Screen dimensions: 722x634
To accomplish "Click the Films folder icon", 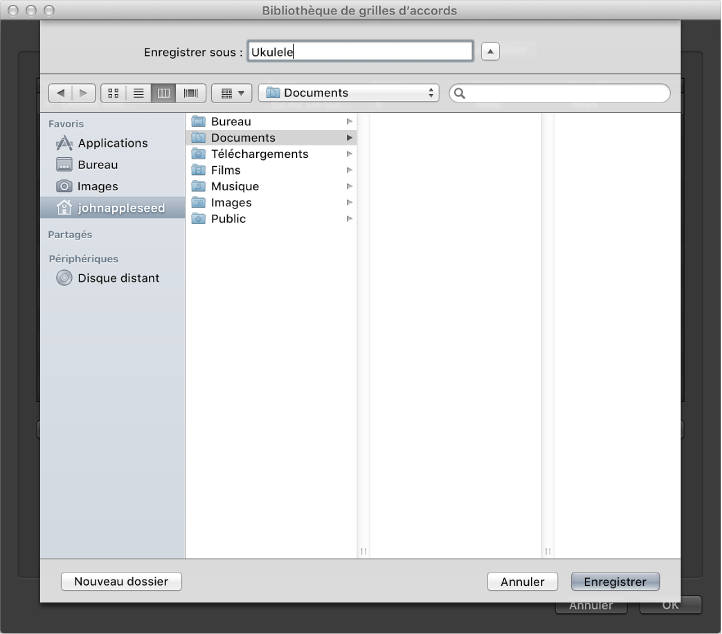I will [x=198, y=170].
